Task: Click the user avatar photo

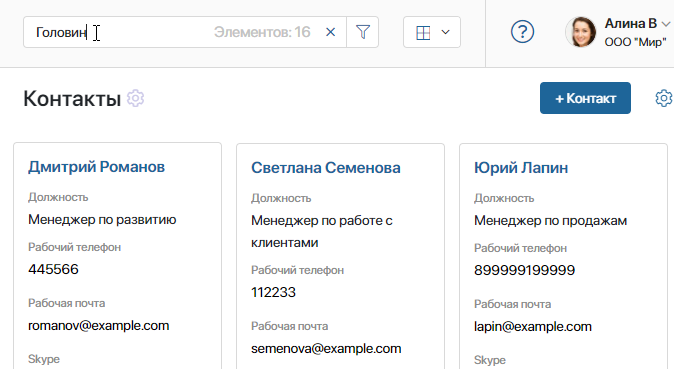Action: 581,32
